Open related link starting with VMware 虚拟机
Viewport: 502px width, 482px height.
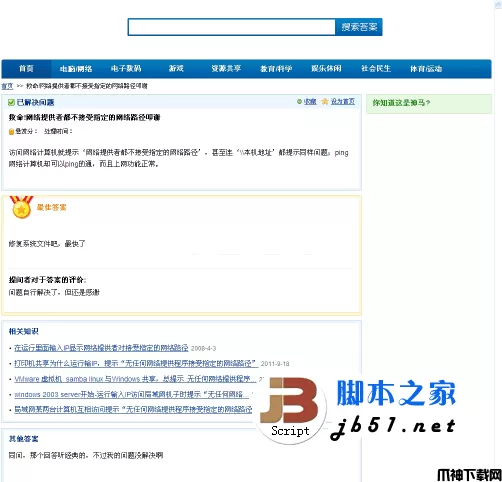coord(135,379)
